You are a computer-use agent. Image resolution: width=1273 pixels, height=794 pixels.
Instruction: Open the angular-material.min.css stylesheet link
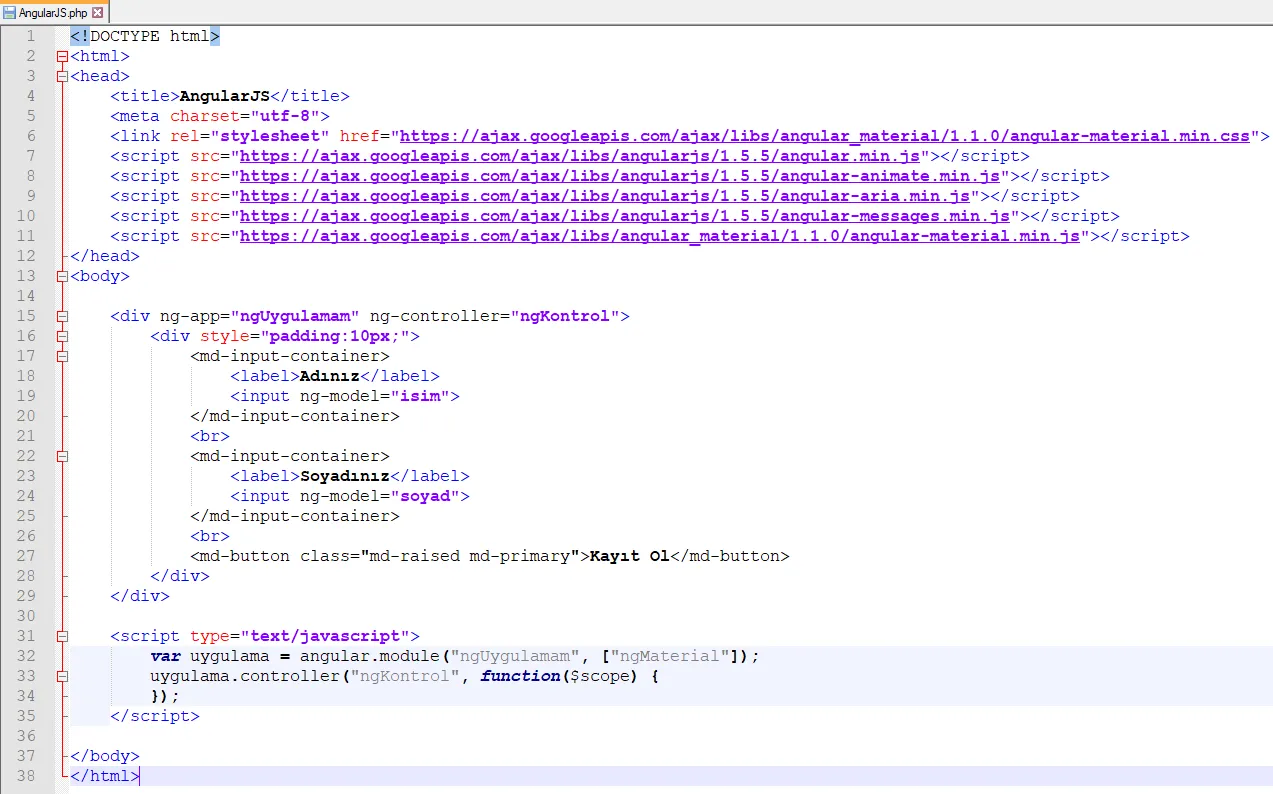tap(825, 136)
